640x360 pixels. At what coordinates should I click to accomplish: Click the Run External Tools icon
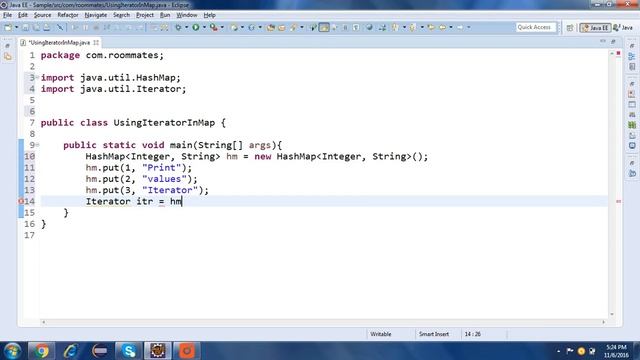pyautogui.click(x=213, y=27)
